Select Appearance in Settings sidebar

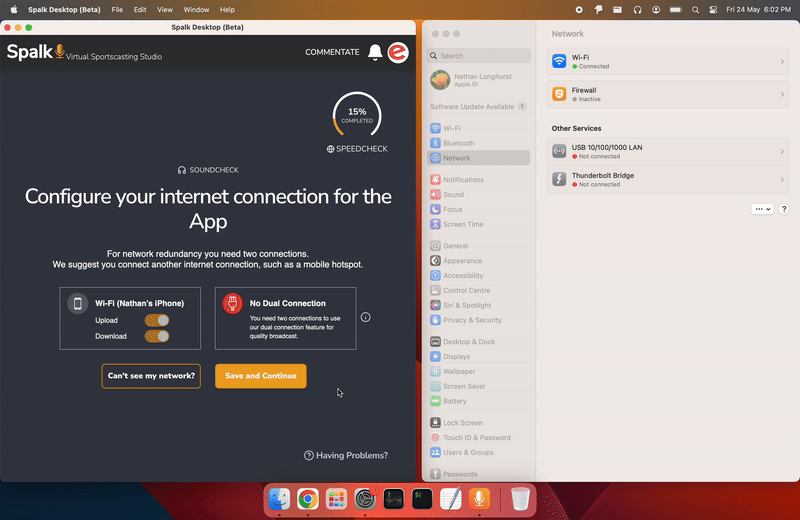pyautogui.click(x=479, y=261)
